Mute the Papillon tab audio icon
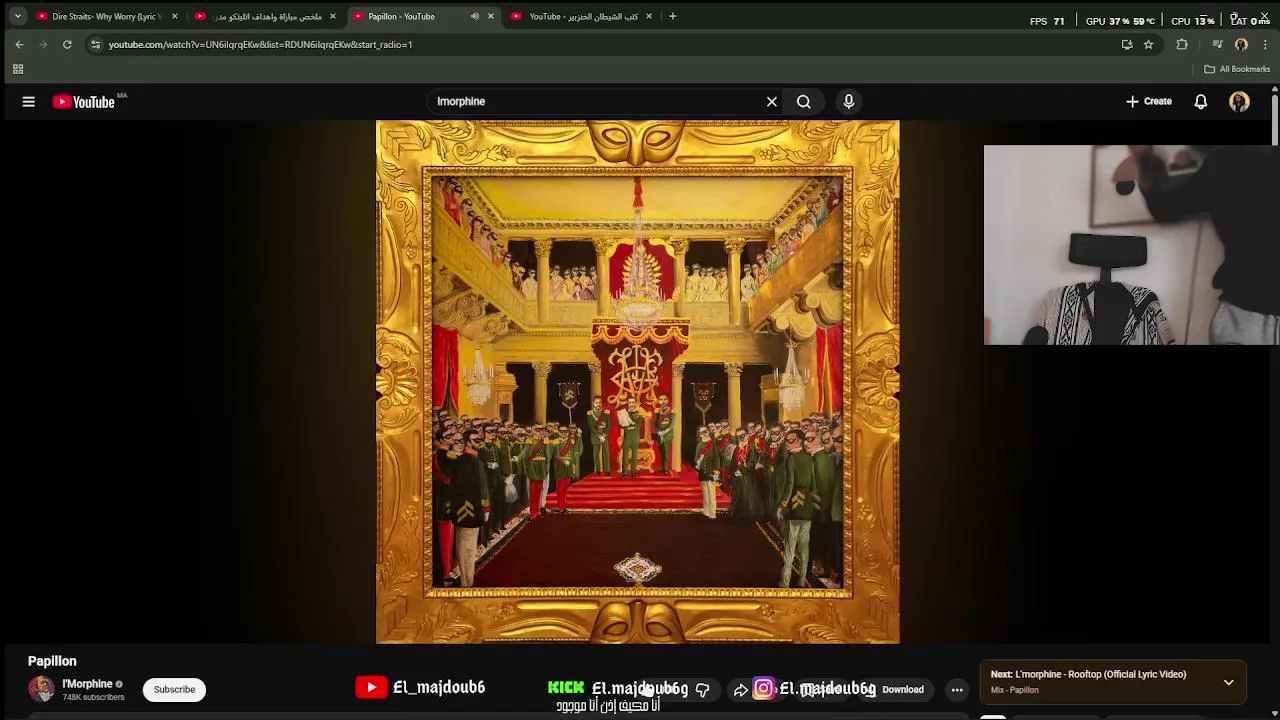This screenshot has height=720, width=1280. [x=474, y=16]
